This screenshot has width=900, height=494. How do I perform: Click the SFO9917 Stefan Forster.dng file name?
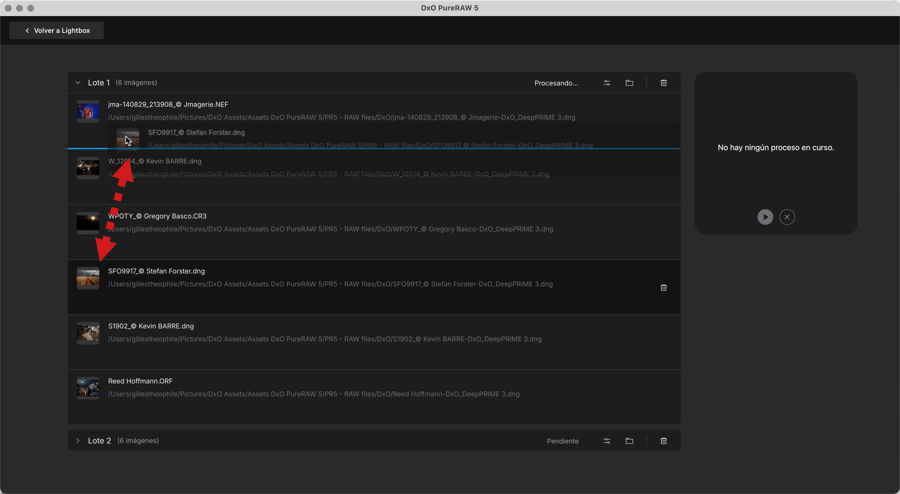pos(156,271)
